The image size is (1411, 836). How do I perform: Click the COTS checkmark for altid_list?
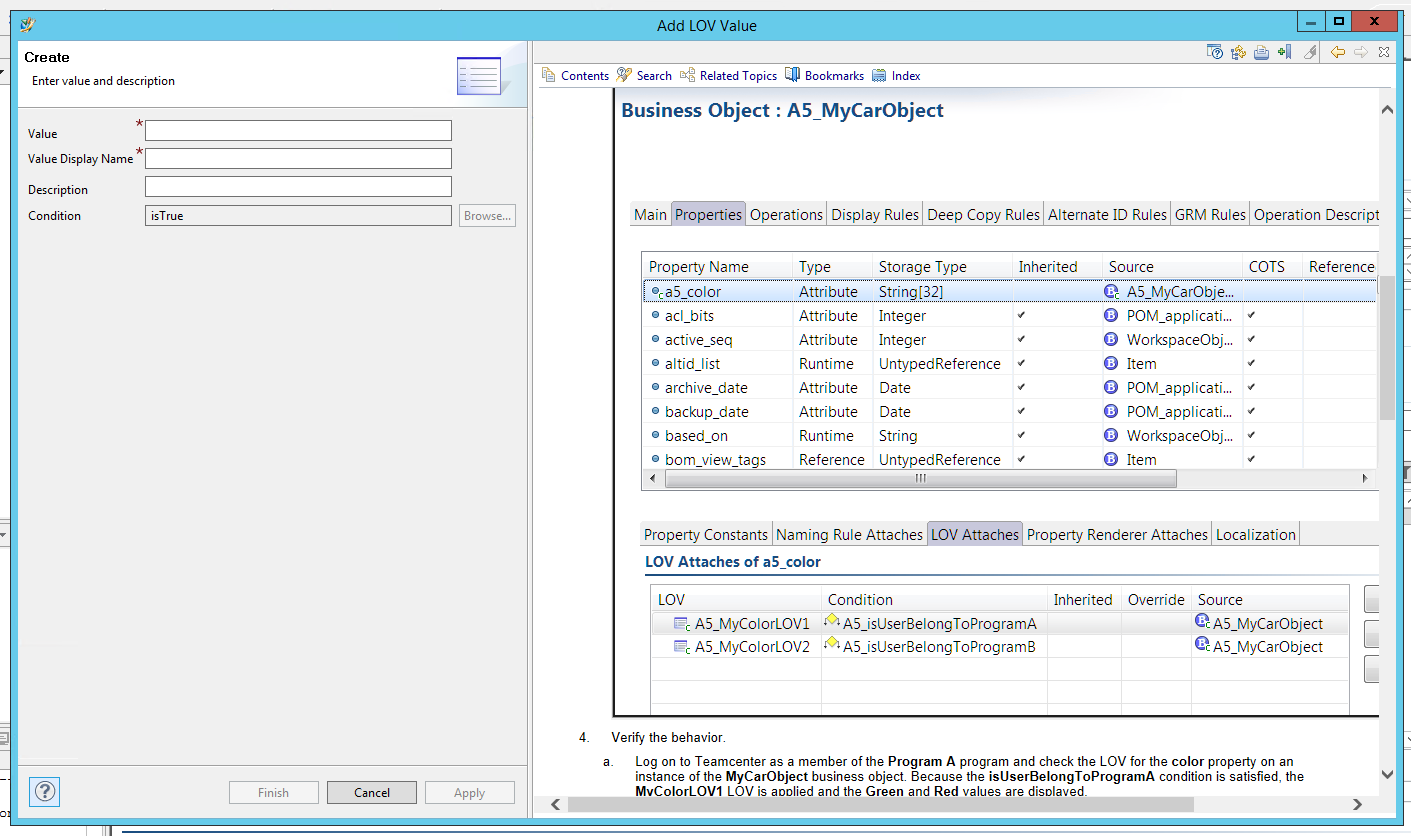(x=1251, y=363)
